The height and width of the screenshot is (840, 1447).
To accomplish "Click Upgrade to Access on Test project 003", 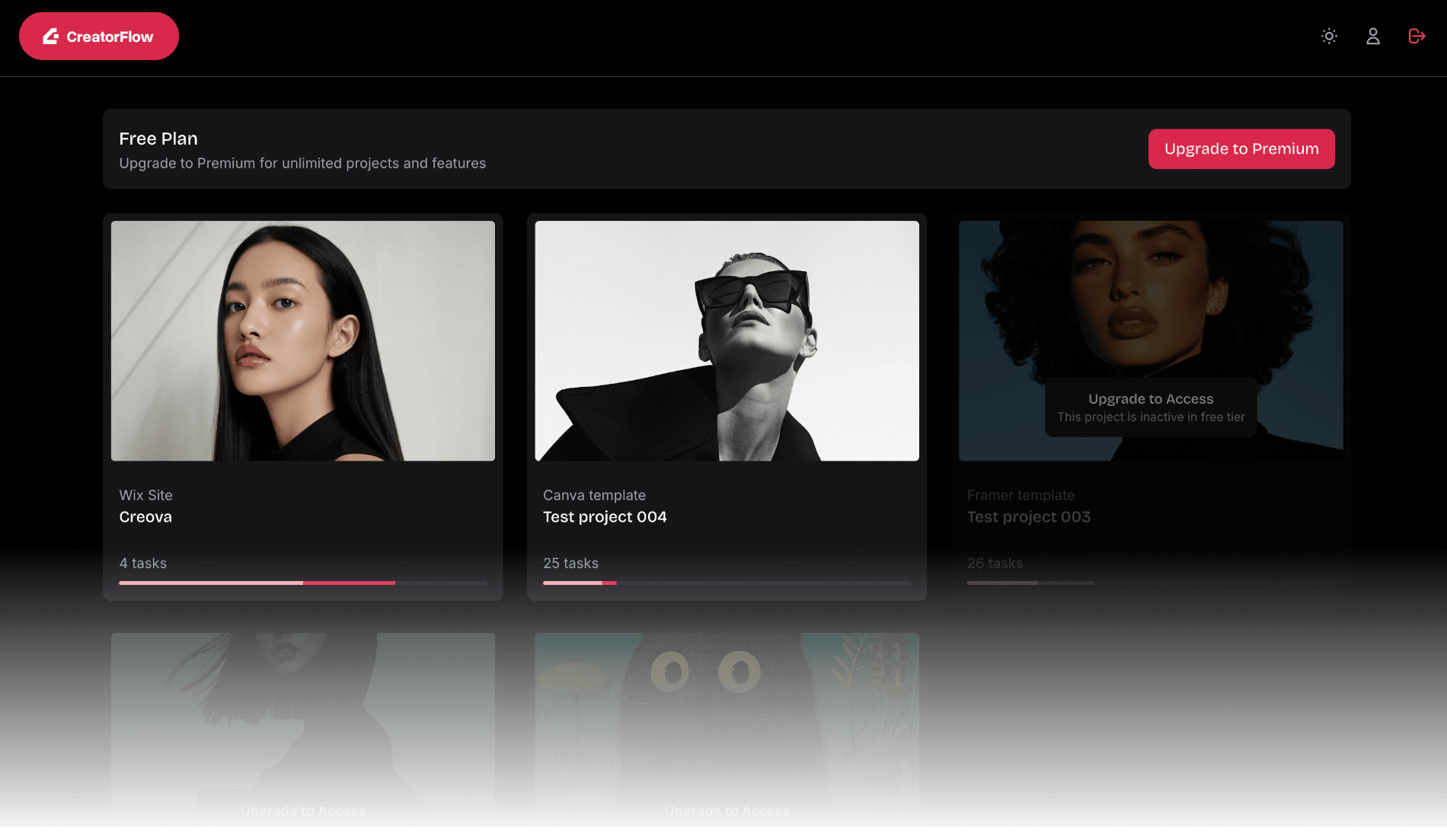I will pos(1151,398).
